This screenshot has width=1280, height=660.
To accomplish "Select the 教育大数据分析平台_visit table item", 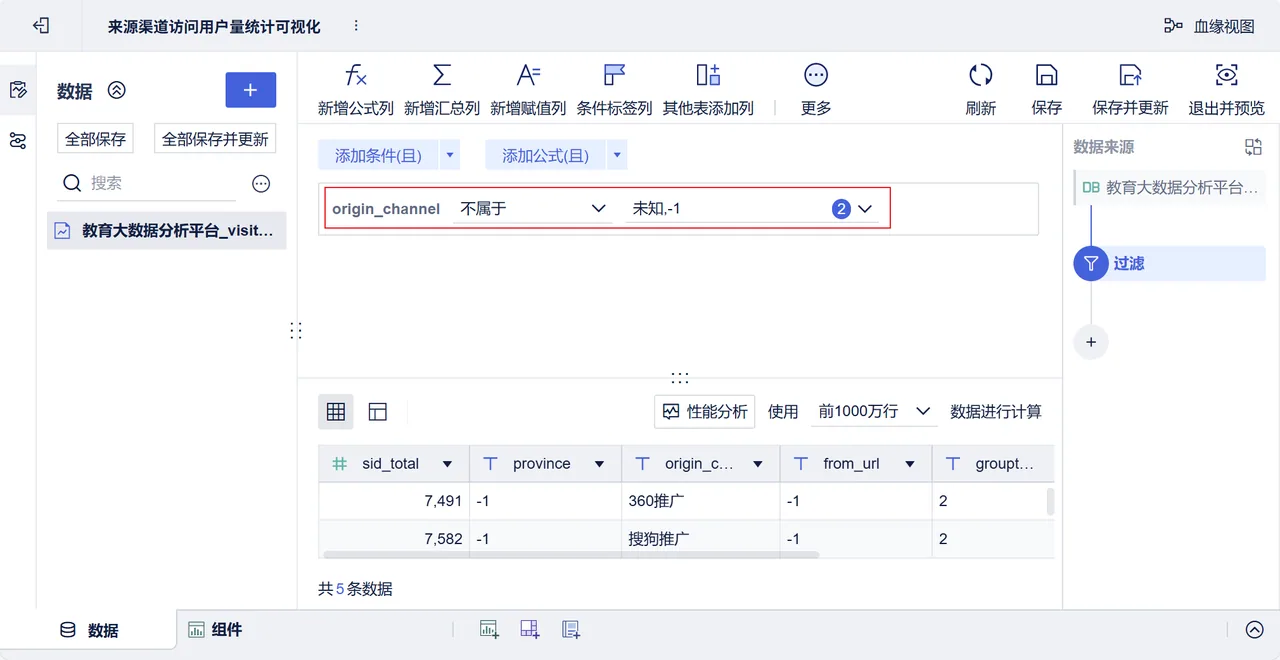I will (x=167, y=230).
